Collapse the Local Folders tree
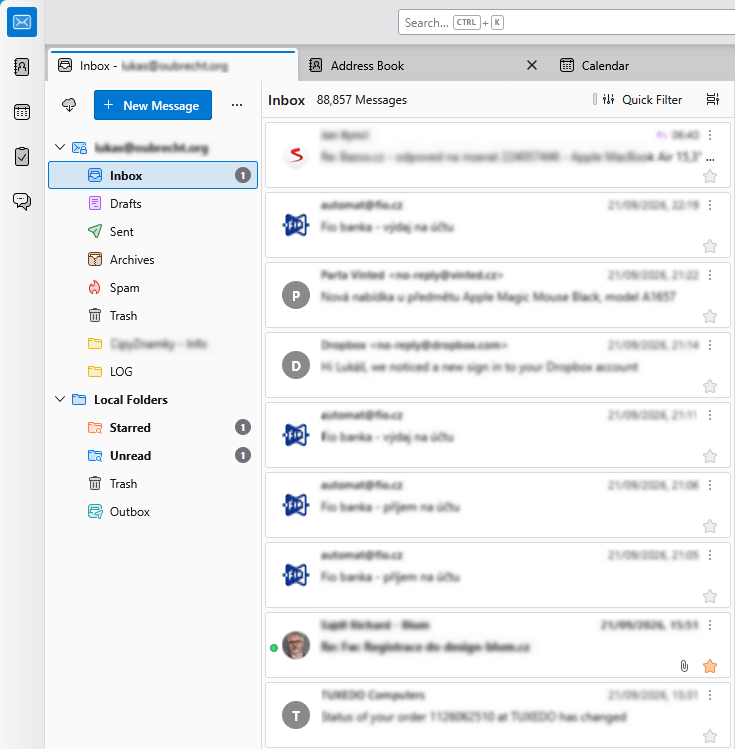The width and height of the screenshot is (735, 749). 60,399
